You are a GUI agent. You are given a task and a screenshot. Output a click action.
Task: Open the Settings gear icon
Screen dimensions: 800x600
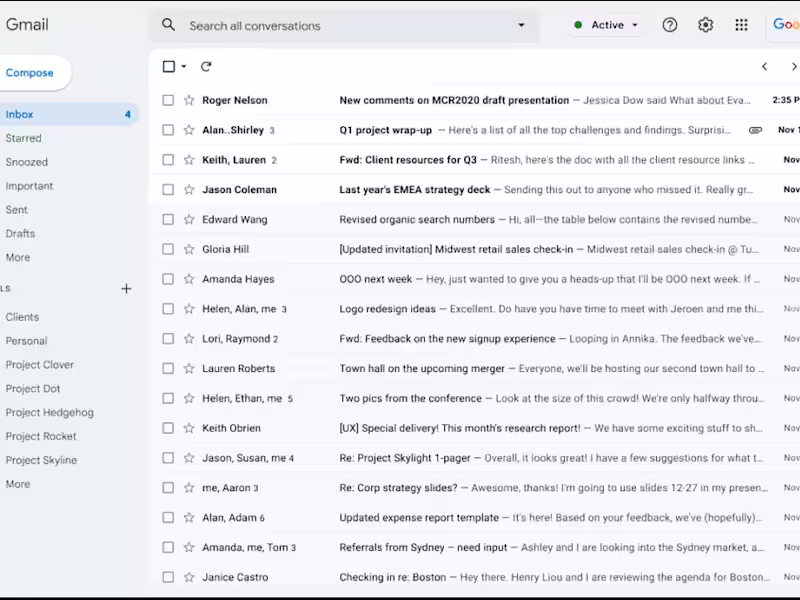(x=706, y=25)
